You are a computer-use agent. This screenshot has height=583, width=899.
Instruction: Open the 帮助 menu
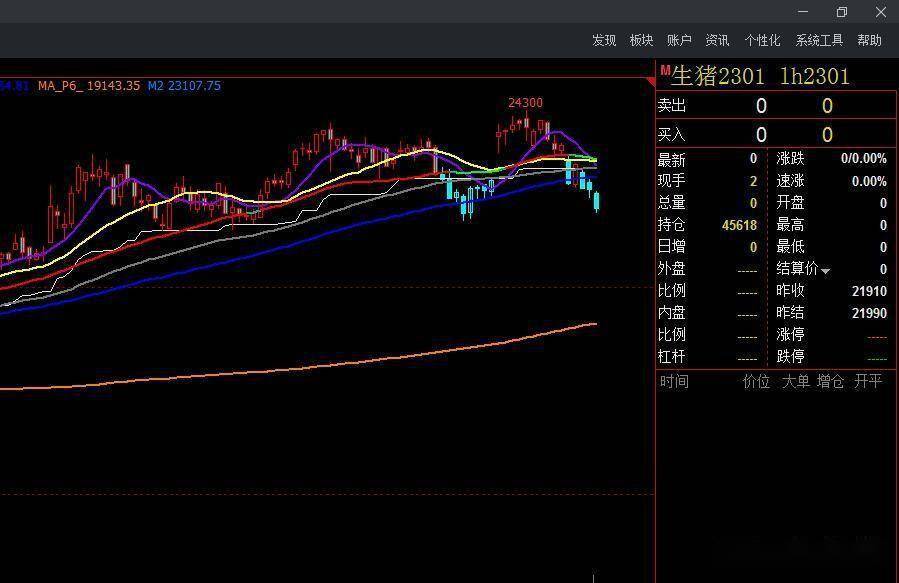(869, 40)
